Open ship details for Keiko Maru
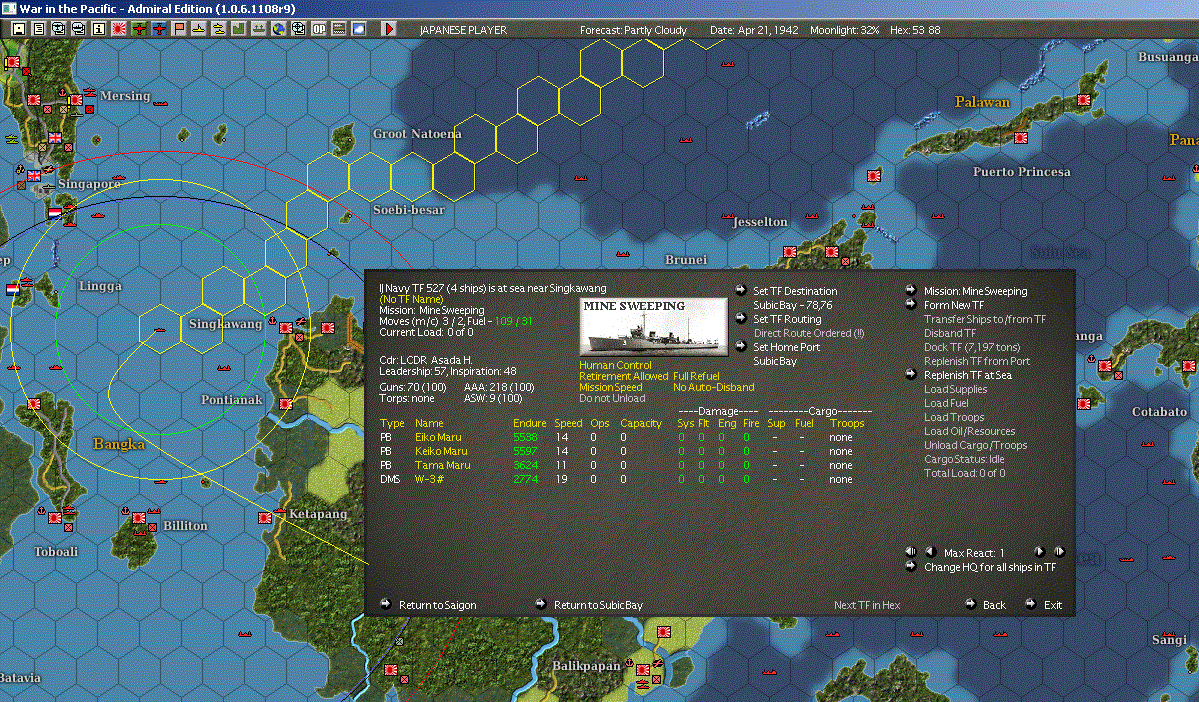This screenshot has width=1199, height=702. (x=441, y=451)
